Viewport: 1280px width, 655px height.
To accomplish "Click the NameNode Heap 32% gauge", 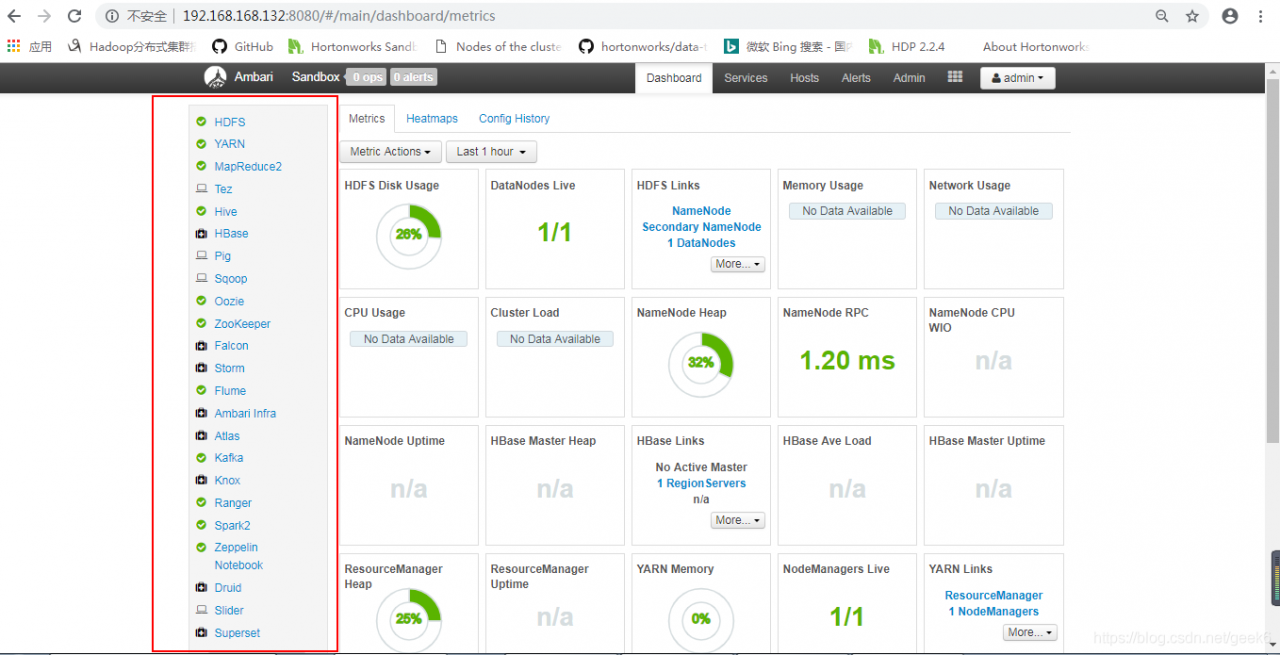I will [701, 362].
